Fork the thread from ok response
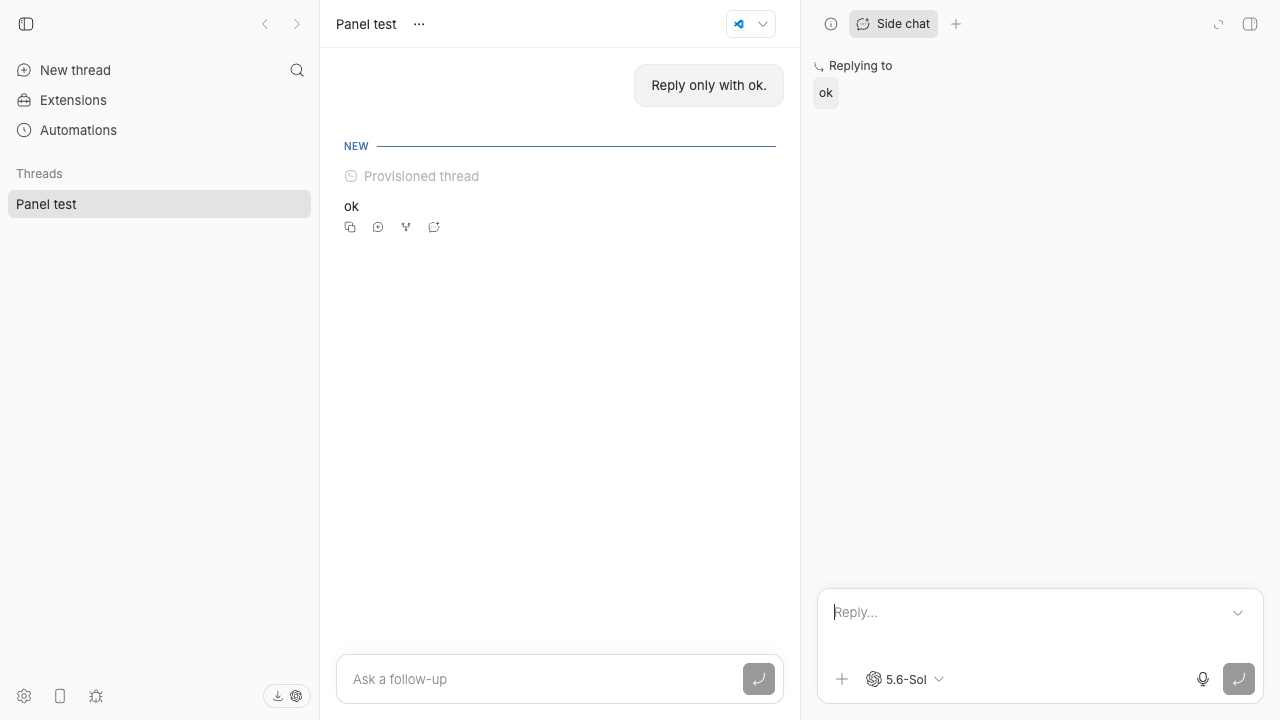 pos(406,227)
